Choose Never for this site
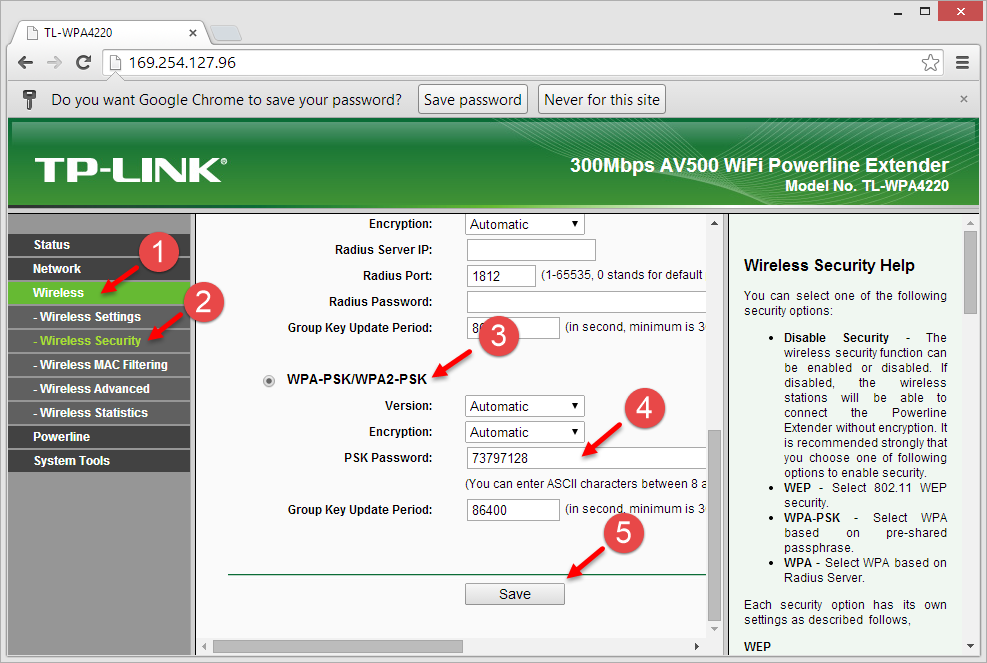Image resolution: width=987 pixels, height=663 pixels. coord(602,99)
